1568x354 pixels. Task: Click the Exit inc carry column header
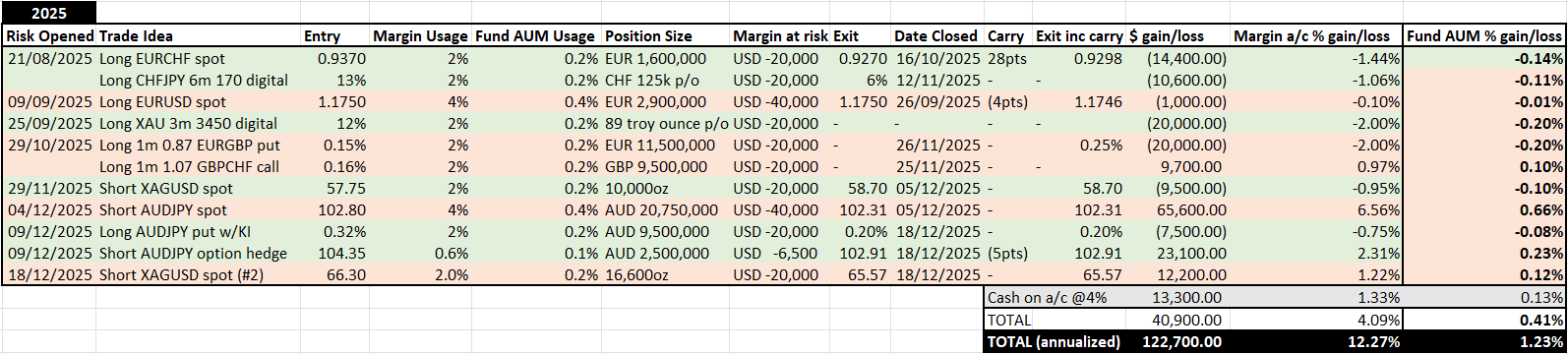[1079, 36]
